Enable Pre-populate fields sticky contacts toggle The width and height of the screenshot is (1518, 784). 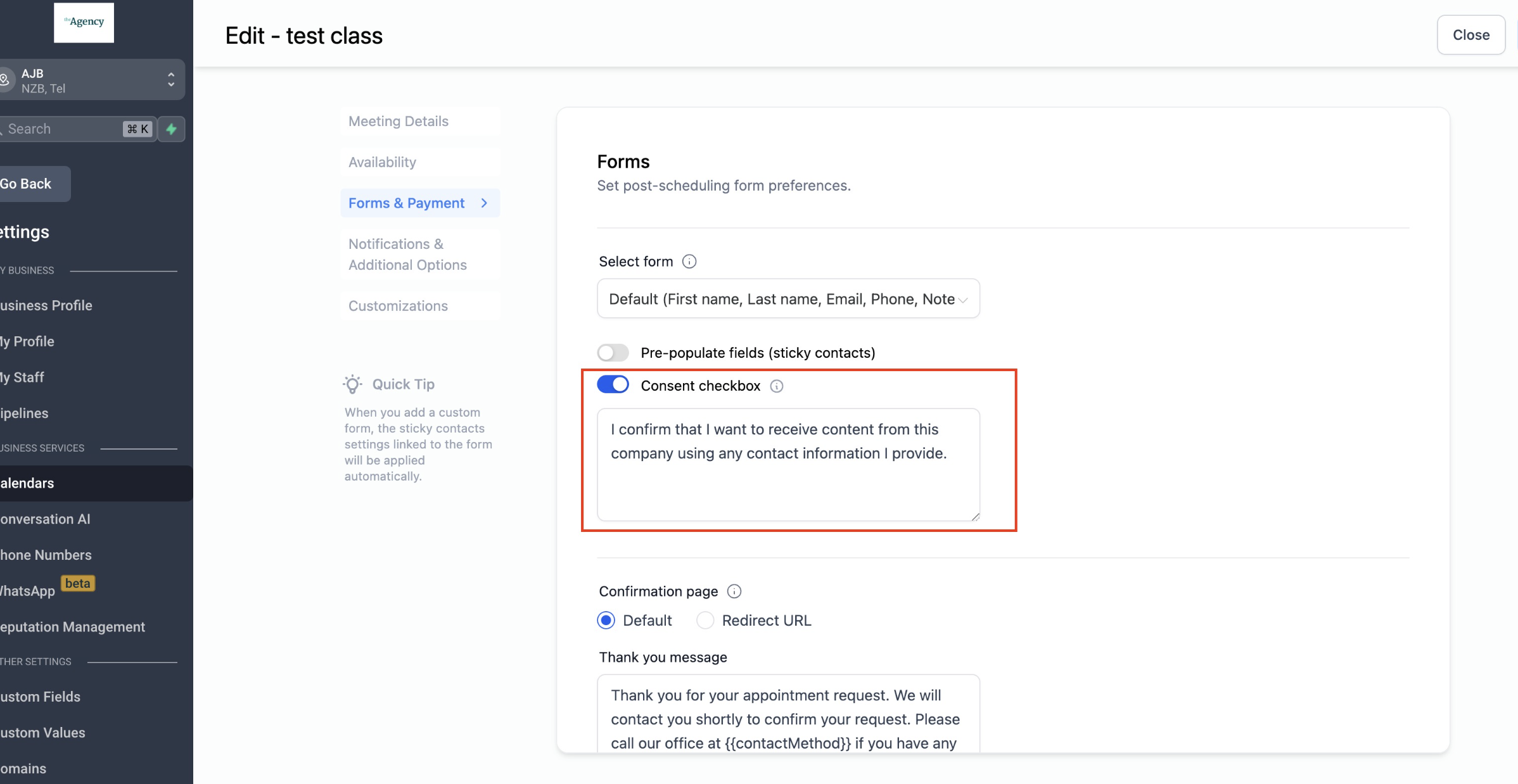point(613,353)
